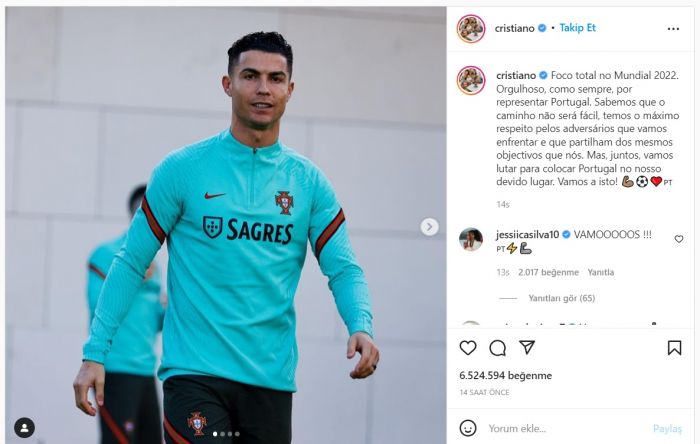View the 6.524.594 beğenme likes list

505,376
